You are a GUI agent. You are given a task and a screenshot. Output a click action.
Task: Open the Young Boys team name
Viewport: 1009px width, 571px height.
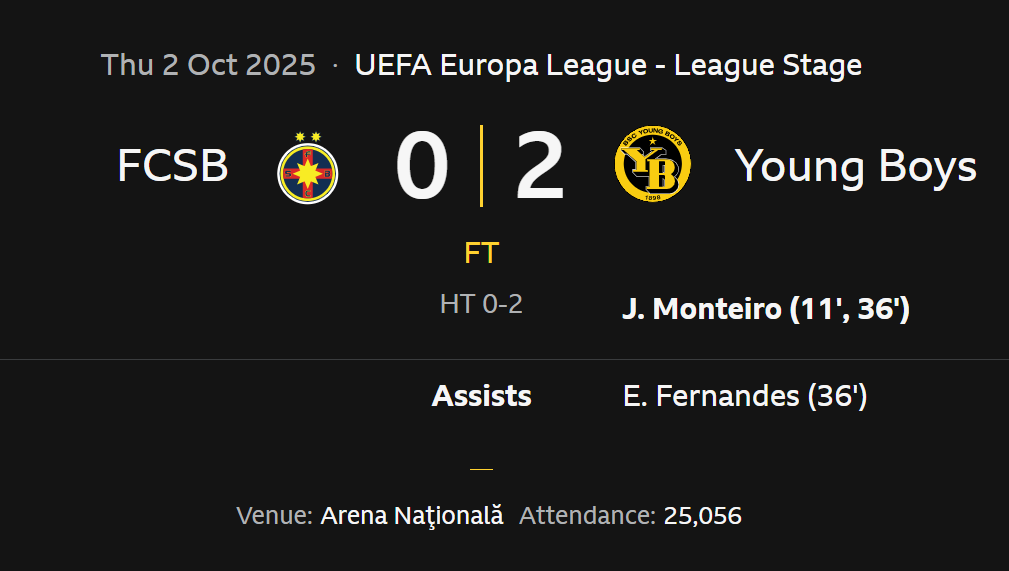pos(856,166)
